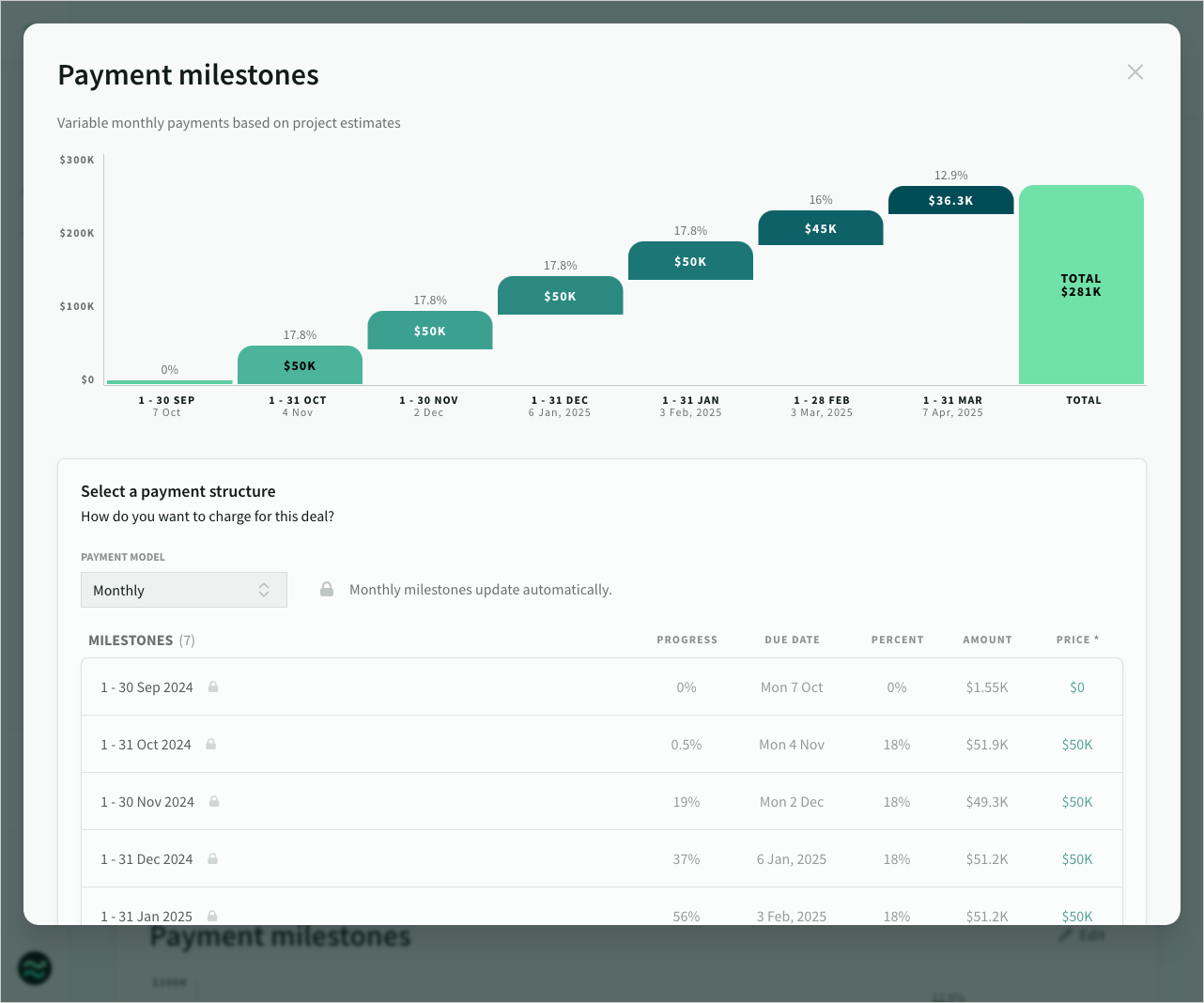The image size is (1204, 1003).
Task: Click the PROGRESS column header
Action: click(x=687, y=640)
